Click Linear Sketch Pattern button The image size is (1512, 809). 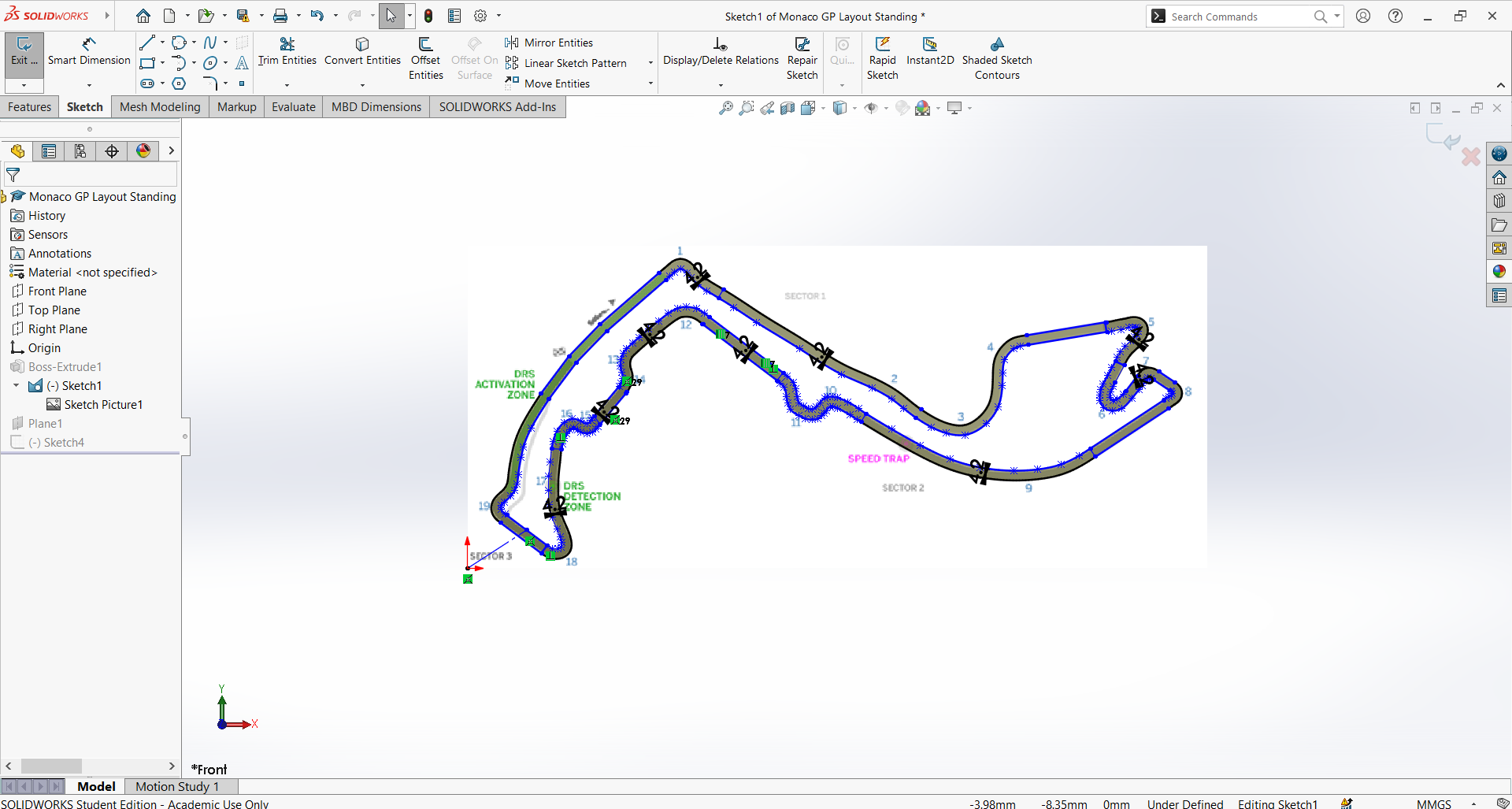pyautogui.click(x=566, y=63)
